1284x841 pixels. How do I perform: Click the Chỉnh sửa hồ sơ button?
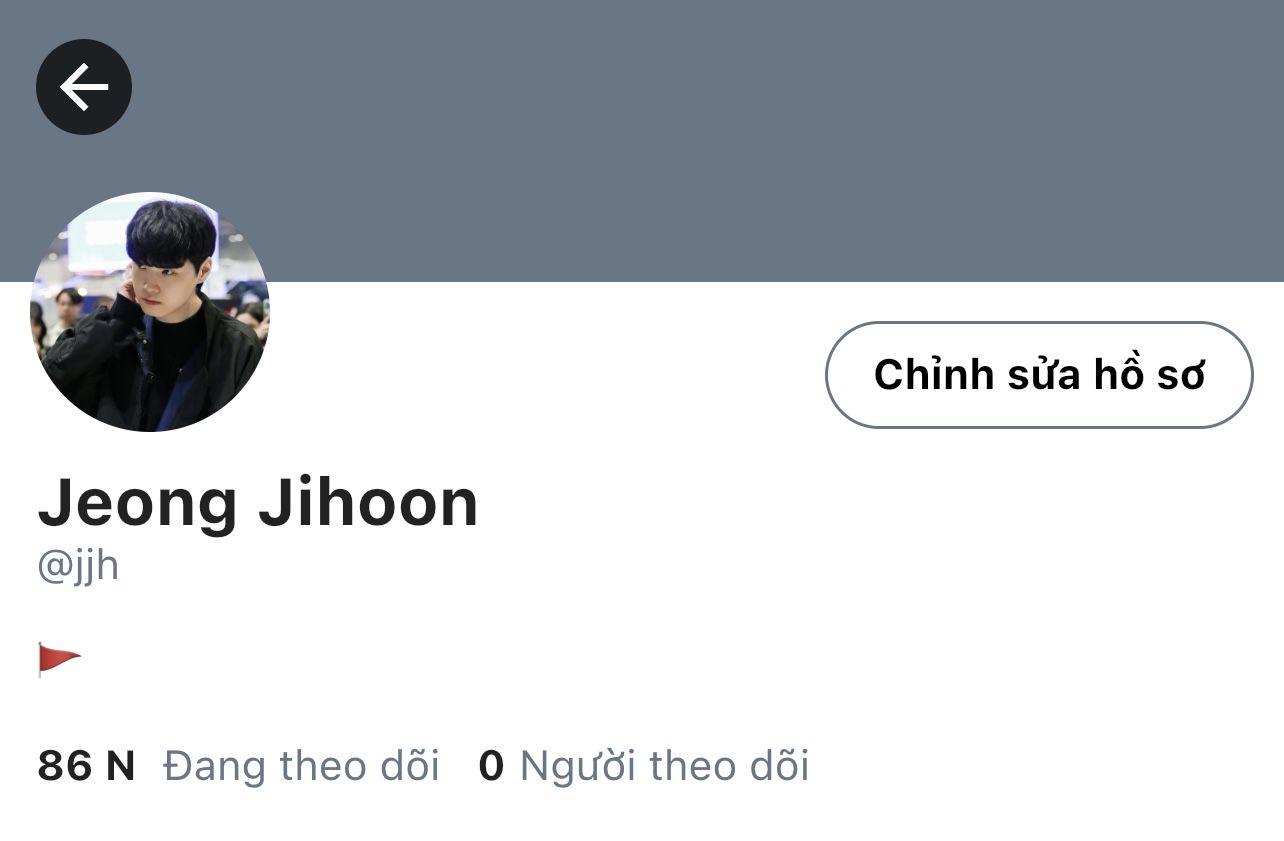[x=1039, y=375]
